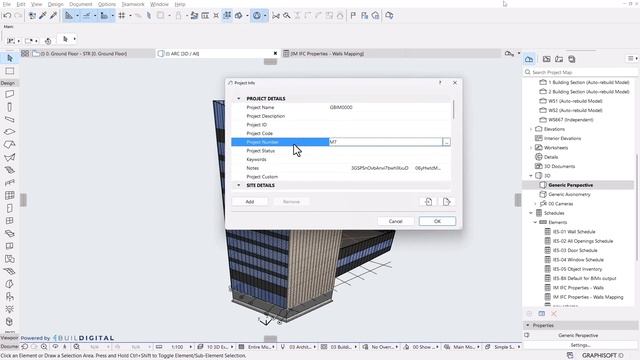Open the Help menu
This screenshot has height=360, width=640.
pos(180,4)
